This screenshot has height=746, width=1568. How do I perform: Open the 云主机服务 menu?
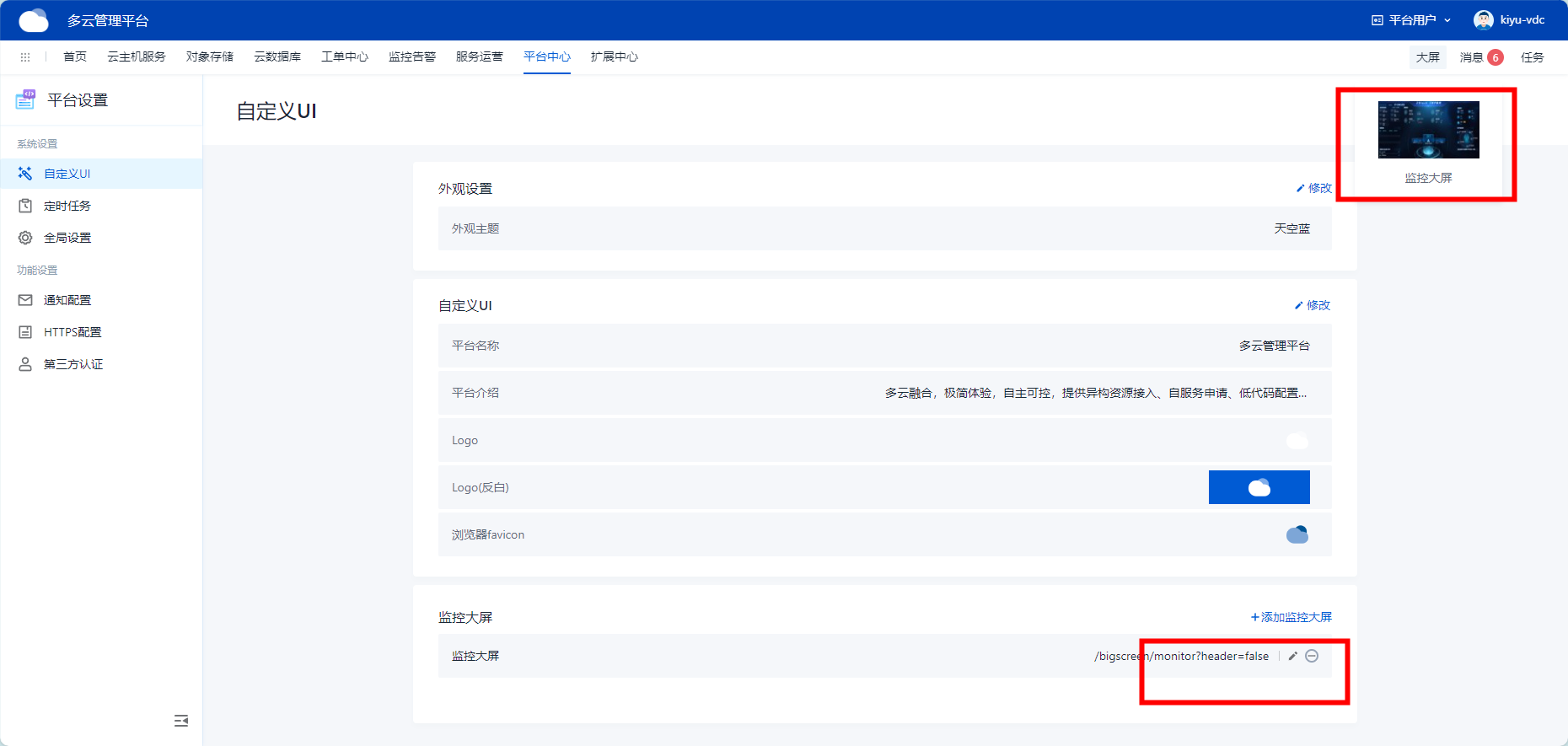[x=137, y=56]
